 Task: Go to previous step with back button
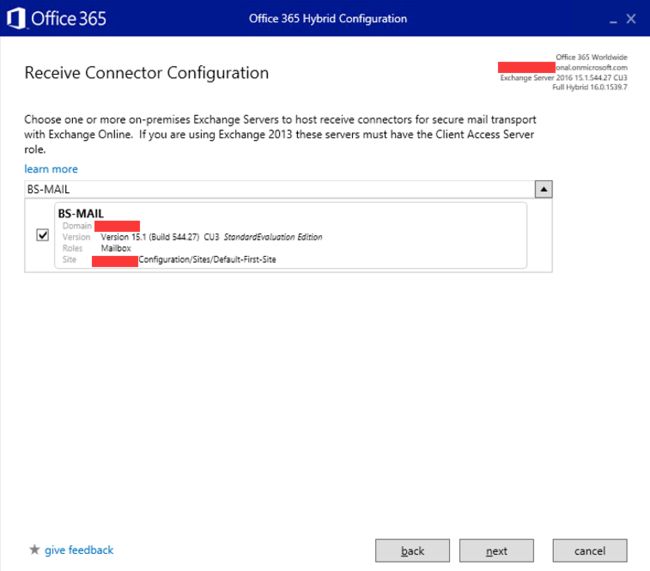[413, 551]
